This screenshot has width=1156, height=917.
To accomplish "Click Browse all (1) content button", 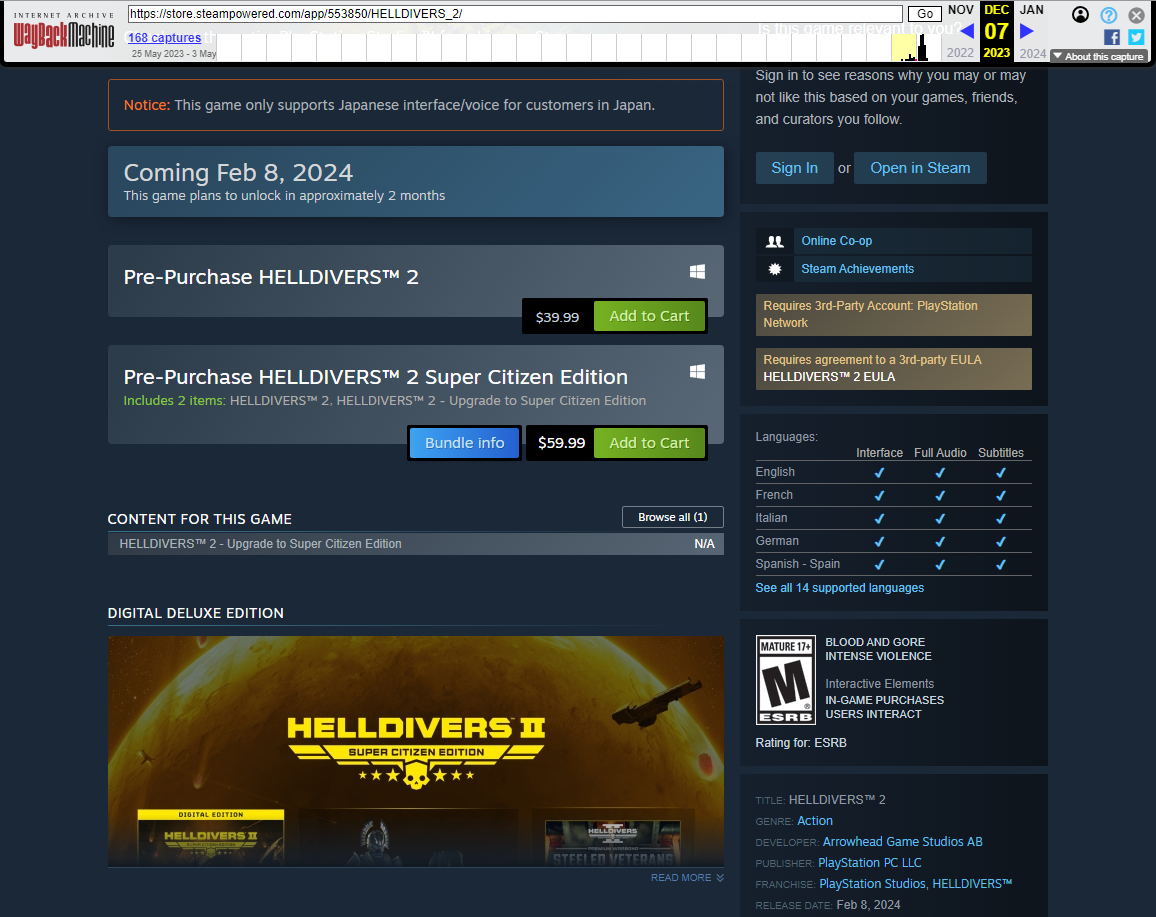I will coord(672,517).
